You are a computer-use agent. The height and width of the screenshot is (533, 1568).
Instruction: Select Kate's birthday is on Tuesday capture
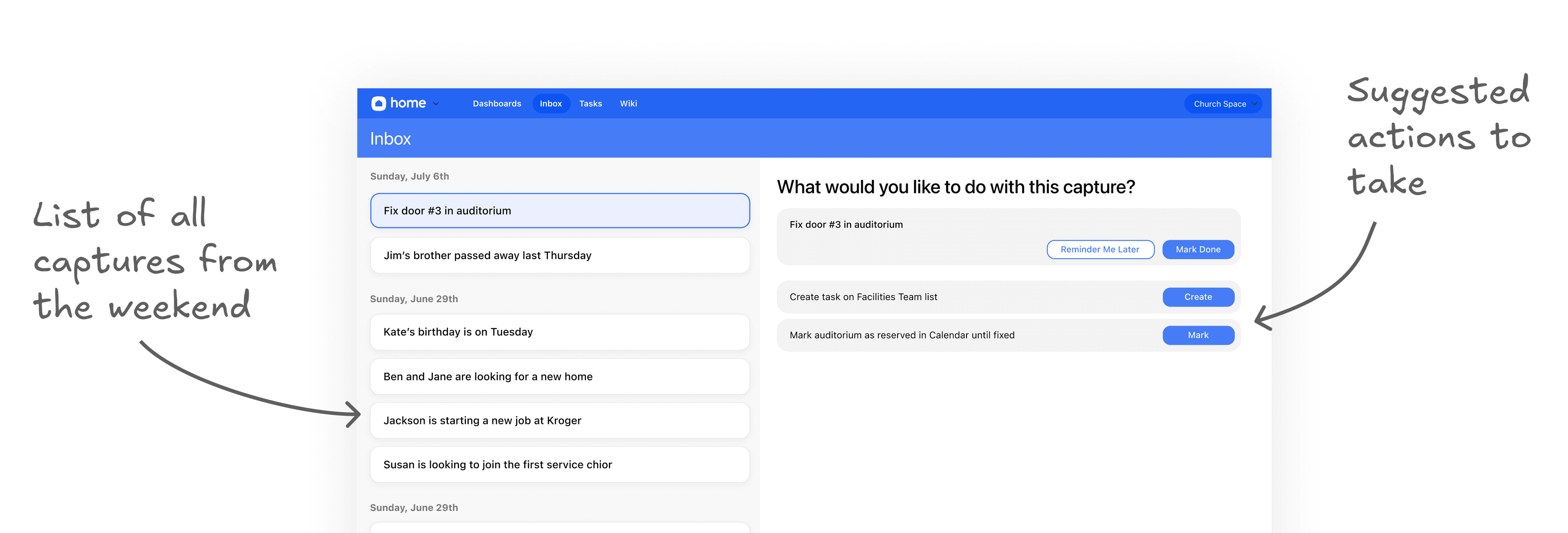pyautogui.click(x=559, y=332)
